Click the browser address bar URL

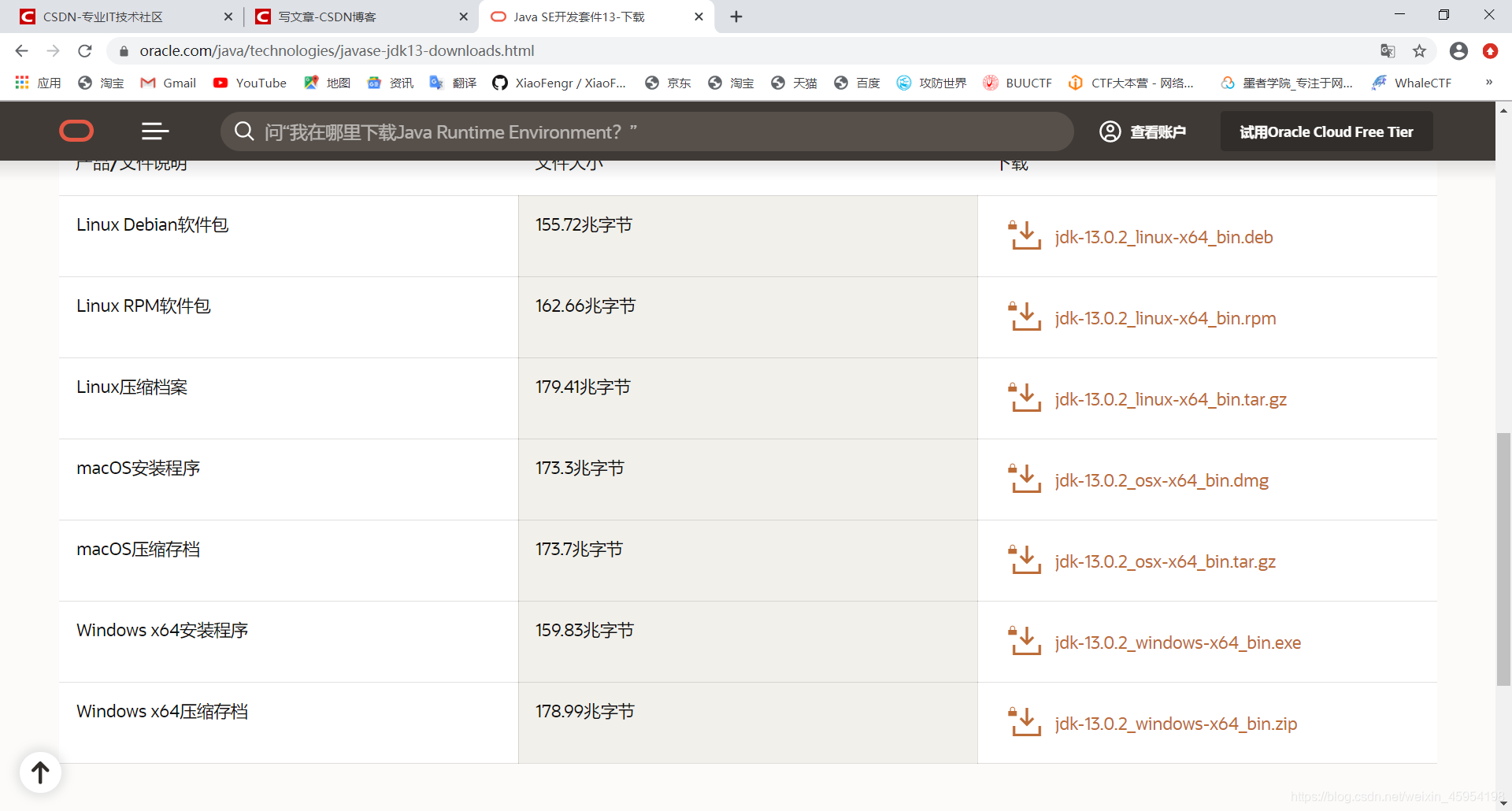336,51
